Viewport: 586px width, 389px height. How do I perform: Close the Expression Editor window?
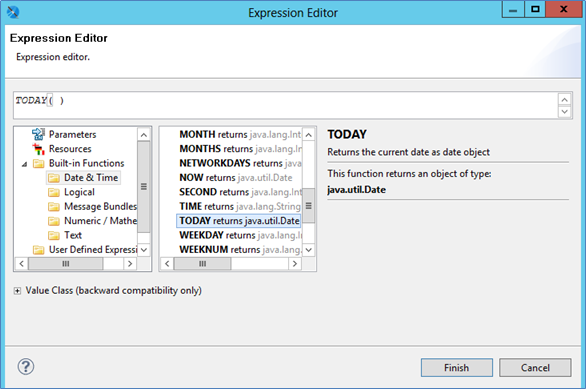click(x=564, y=9)
